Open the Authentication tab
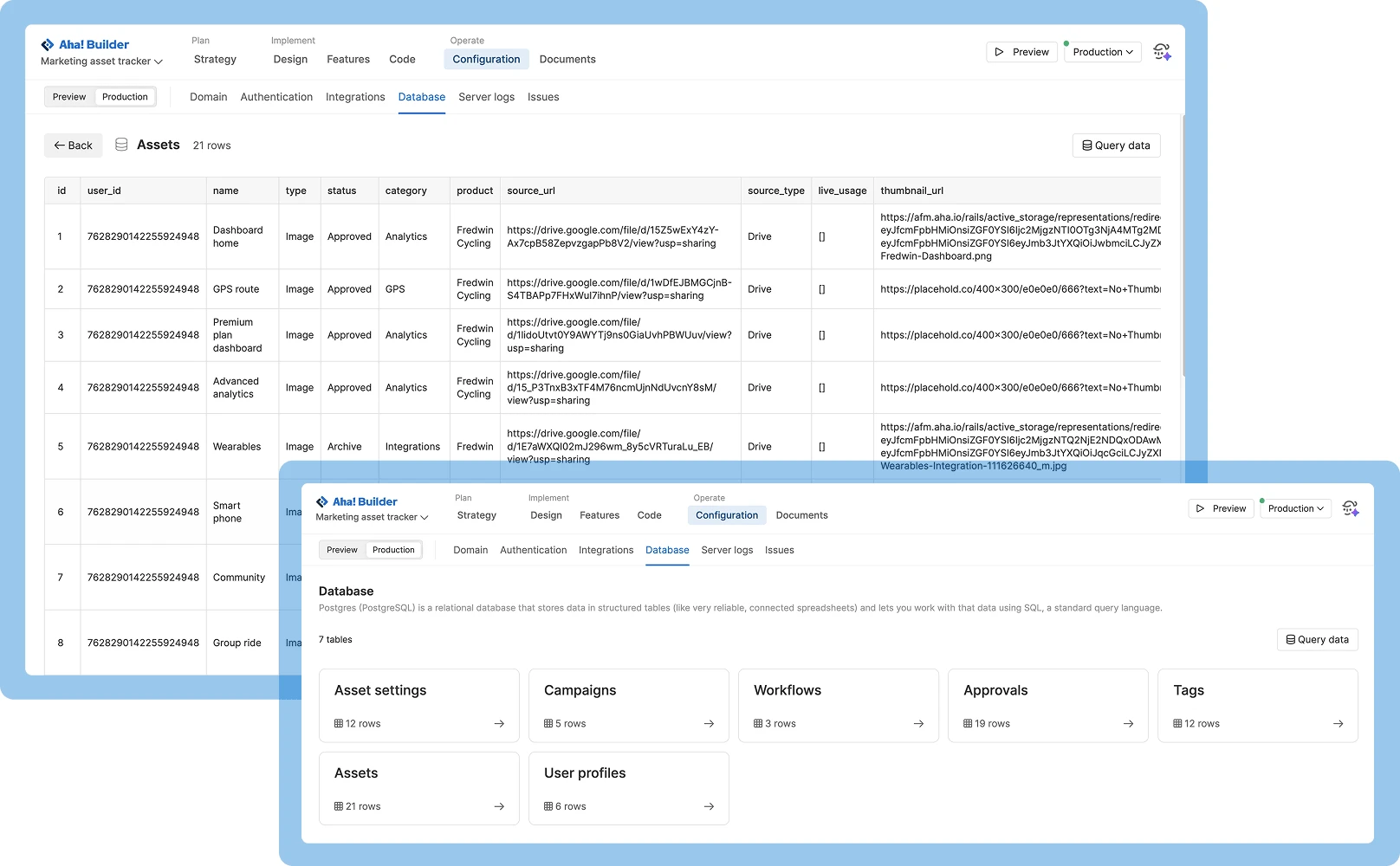Screen dimensions: 1400x866 (x=276, y=96)
